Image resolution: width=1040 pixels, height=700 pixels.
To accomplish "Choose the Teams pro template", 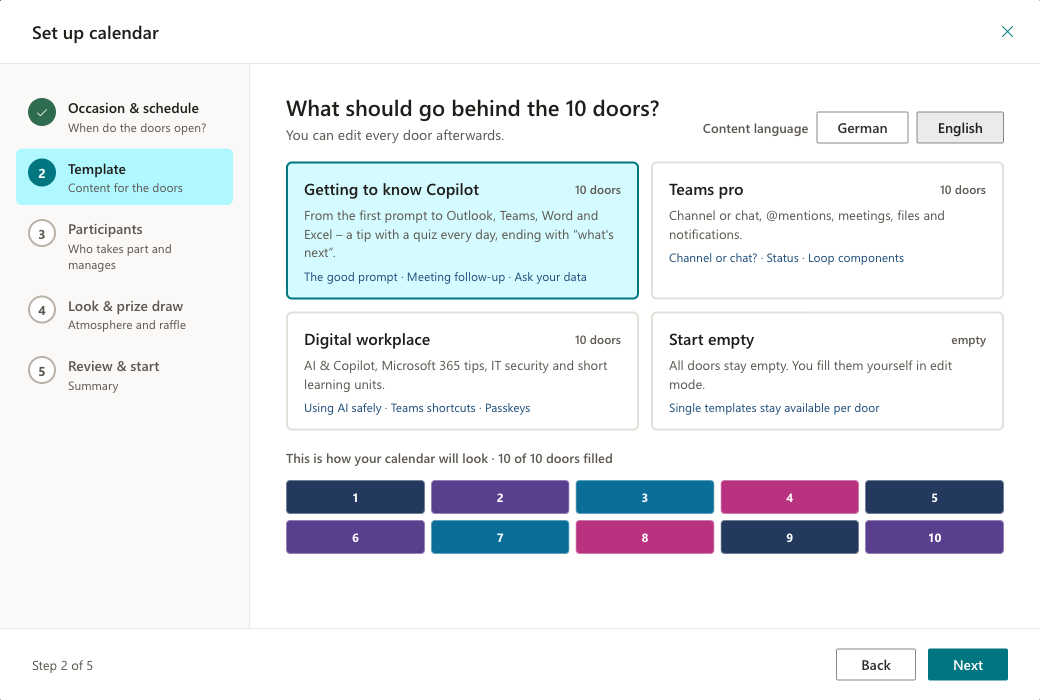I will 827,230.
